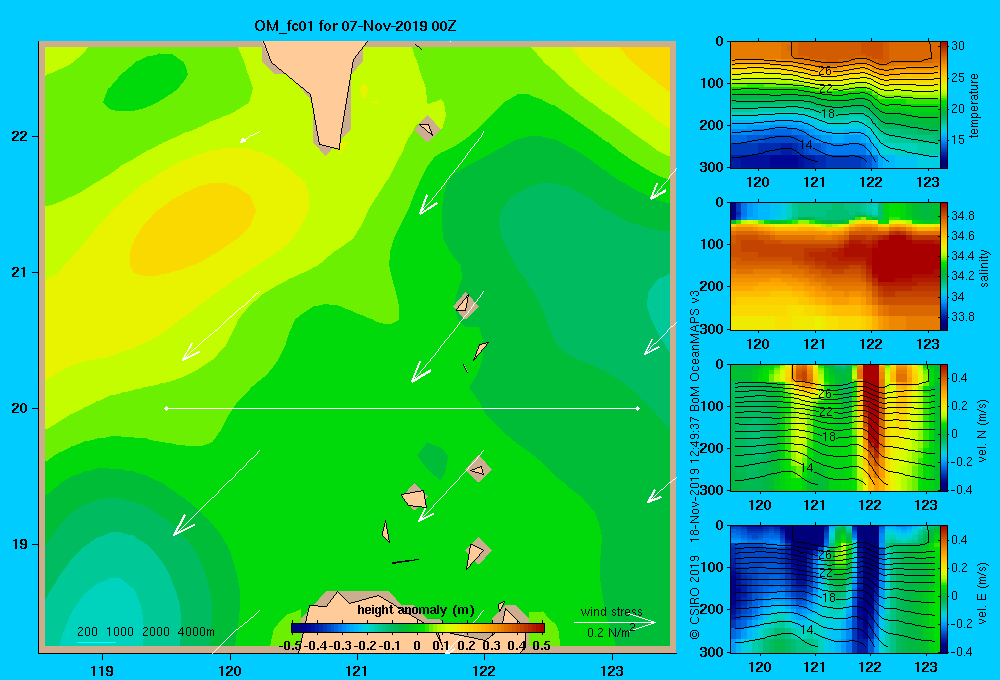Click the "salinity" vertical axis label
Image resolution: width=1000 pixels, height=680 pixels.
[x=984, y=268]
